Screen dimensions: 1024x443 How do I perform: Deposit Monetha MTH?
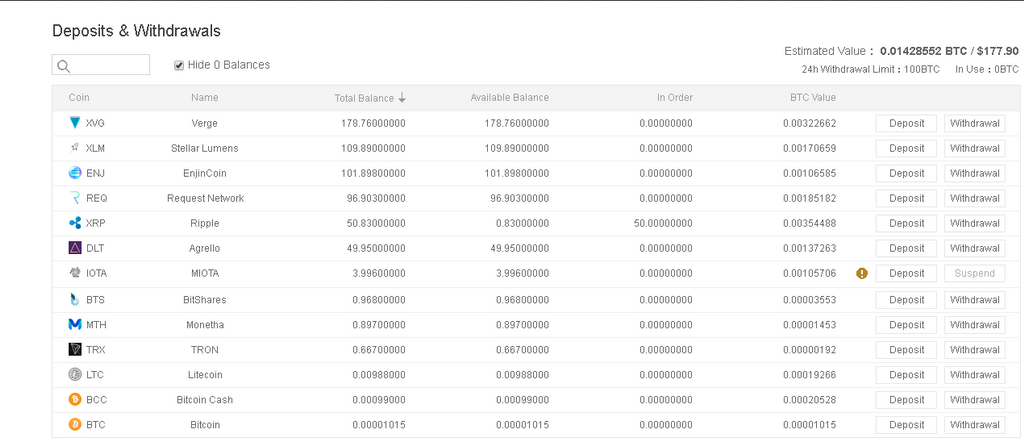coord(906,325)
